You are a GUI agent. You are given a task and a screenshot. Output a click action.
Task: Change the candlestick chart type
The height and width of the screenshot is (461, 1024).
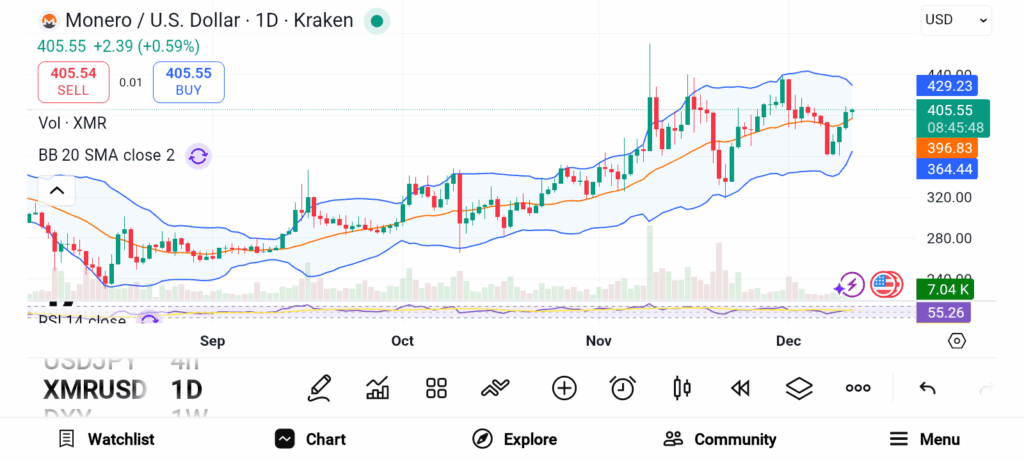pyautogui.click(x=682, y=388)
